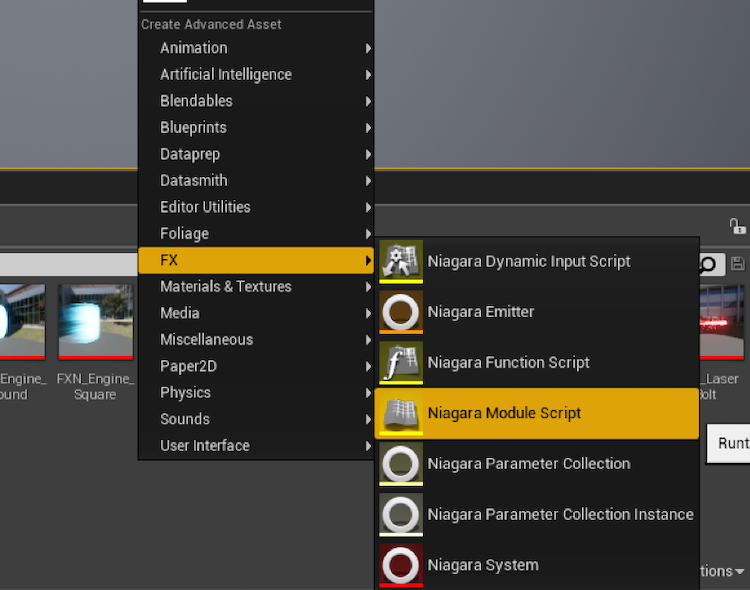Select the FXN_Engine_Square asset thumbnail
750x590 pixels.
coord(96,322)
